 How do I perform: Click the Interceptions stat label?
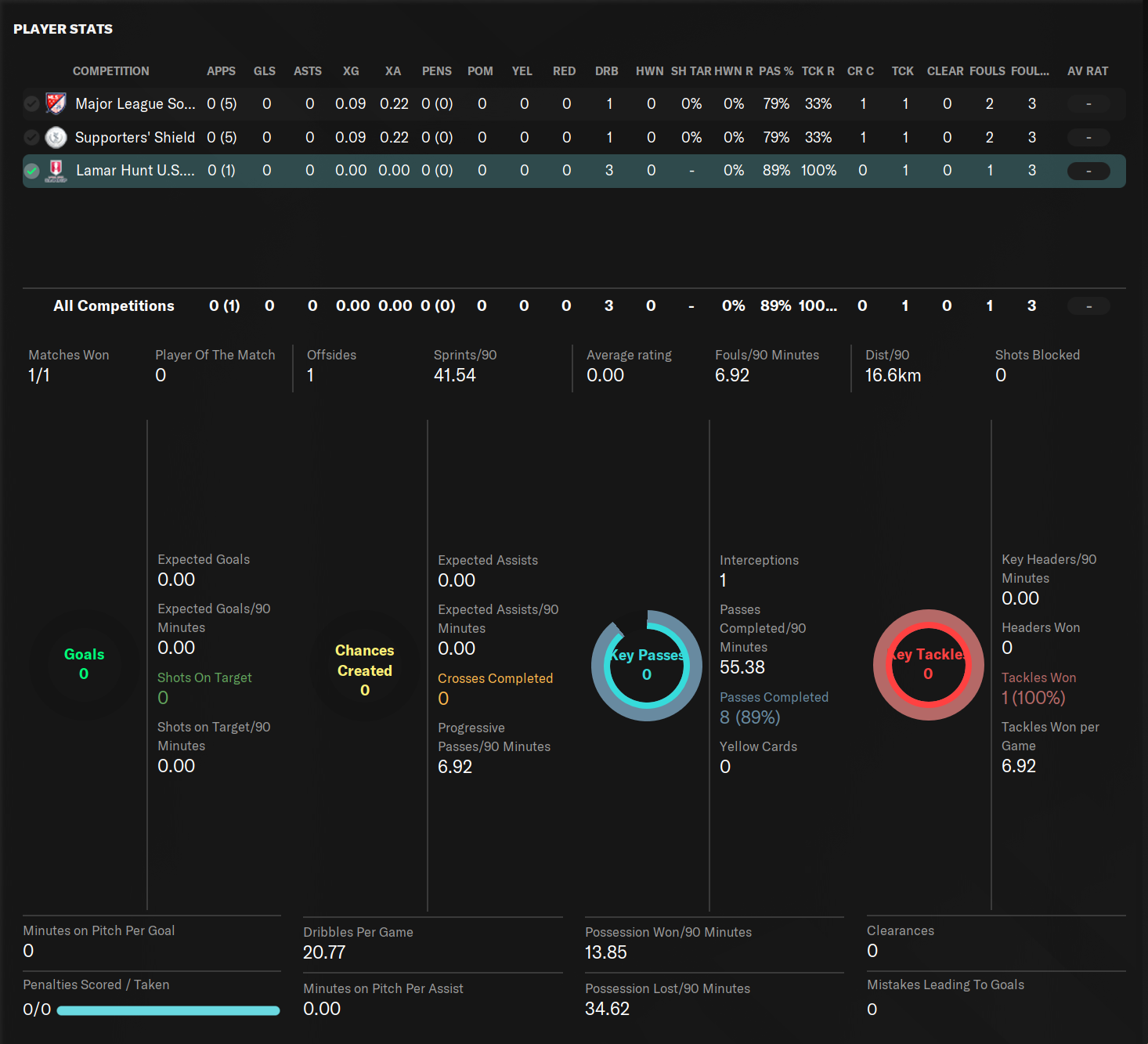point(759,560)
